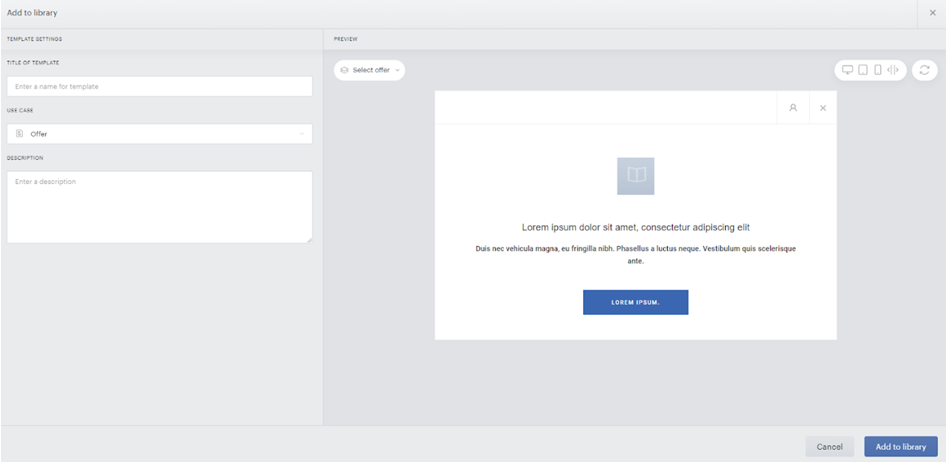This screenshot has width=949, height=463.
Task: Click the description textarea resize handle
Action: pos(309,240)
